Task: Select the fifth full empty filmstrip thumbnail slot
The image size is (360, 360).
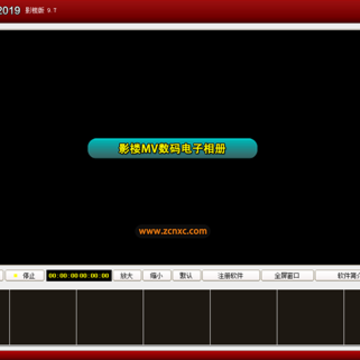Action: tap(310, 317)
